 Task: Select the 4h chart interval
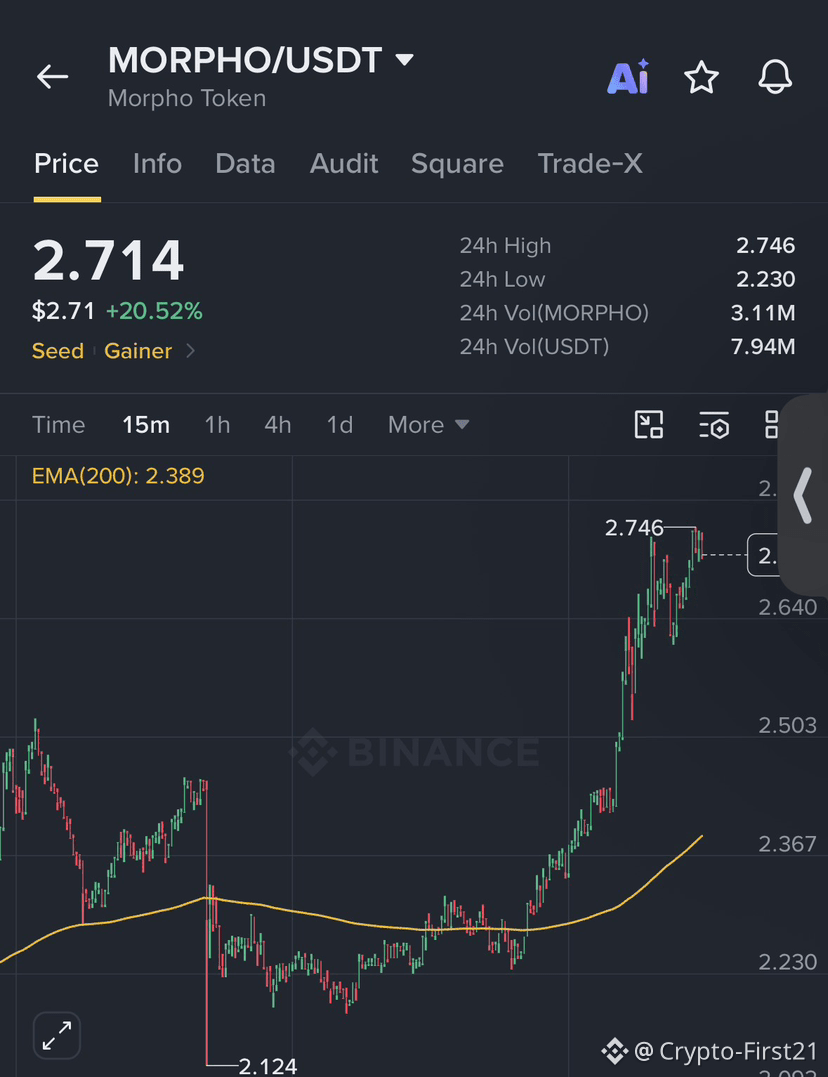(x=278, y=424)
